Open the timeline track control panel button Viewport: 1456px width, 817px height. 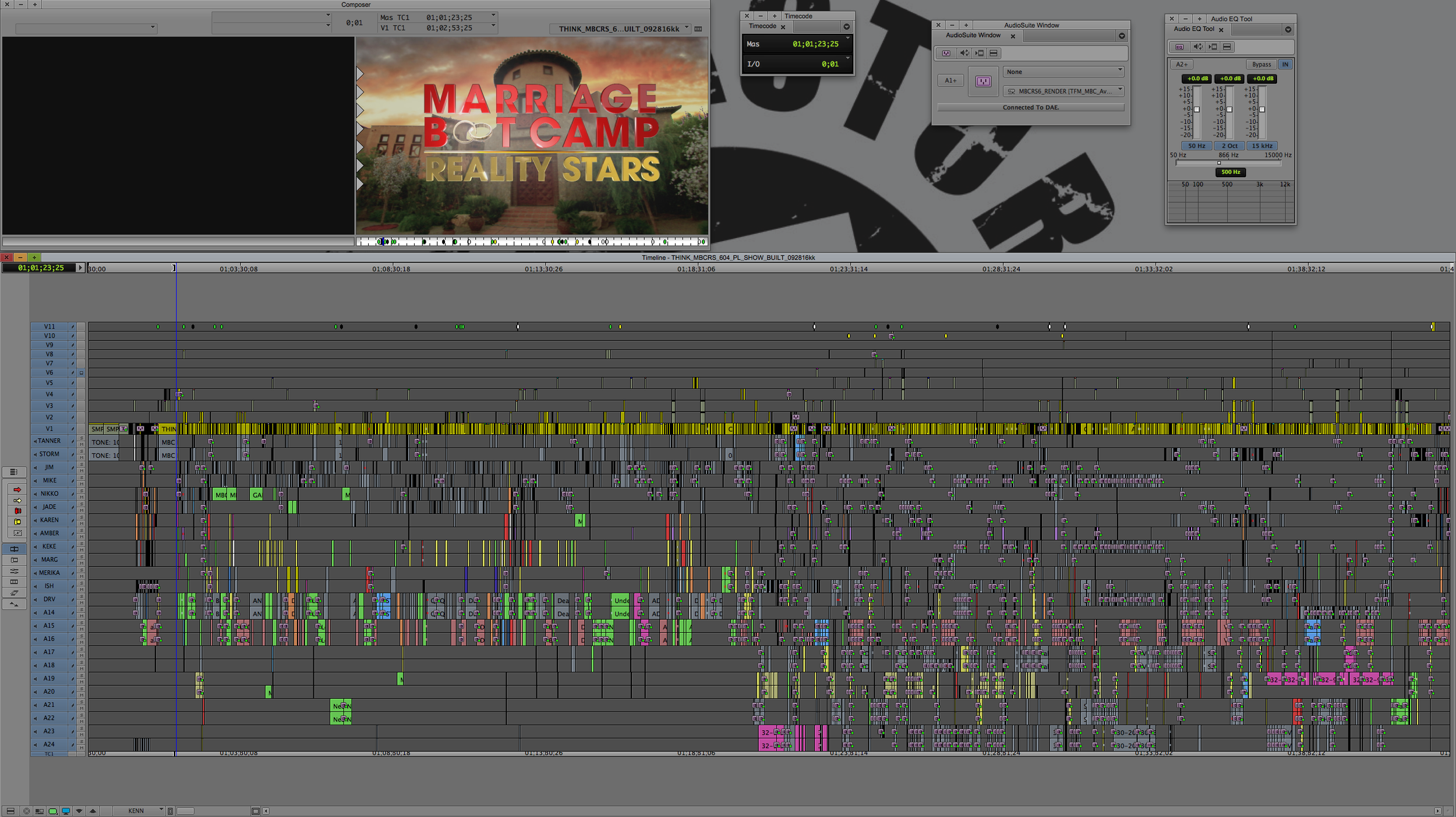[13, 472]
